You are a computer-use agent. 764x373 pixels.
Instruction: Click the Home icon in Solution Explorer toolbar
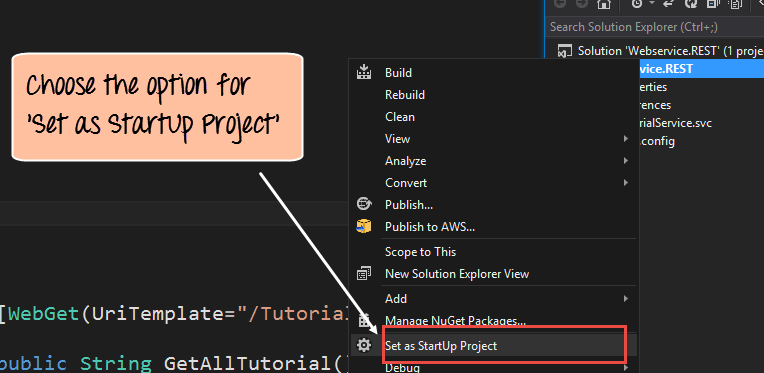coord(603,4)
